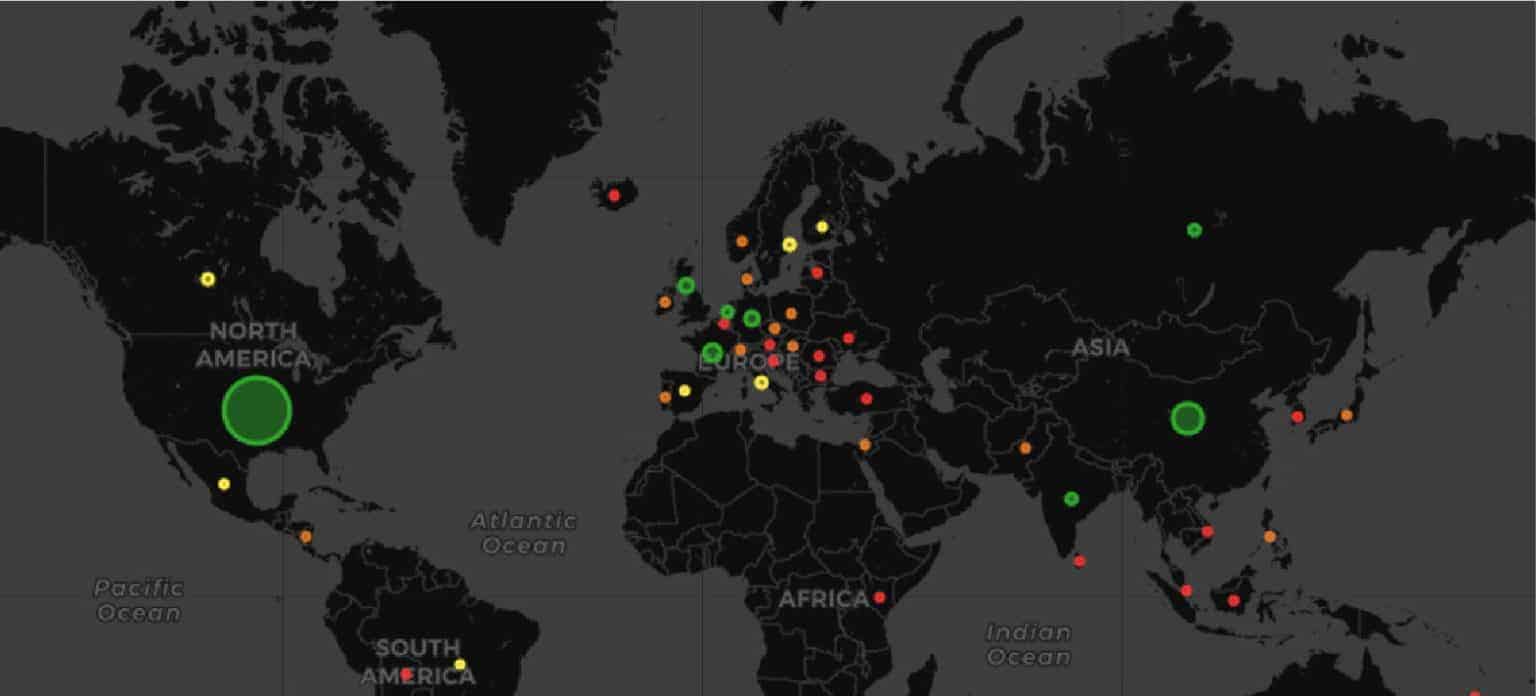Click the red dot on Iceland

click(x=614, y=195)
